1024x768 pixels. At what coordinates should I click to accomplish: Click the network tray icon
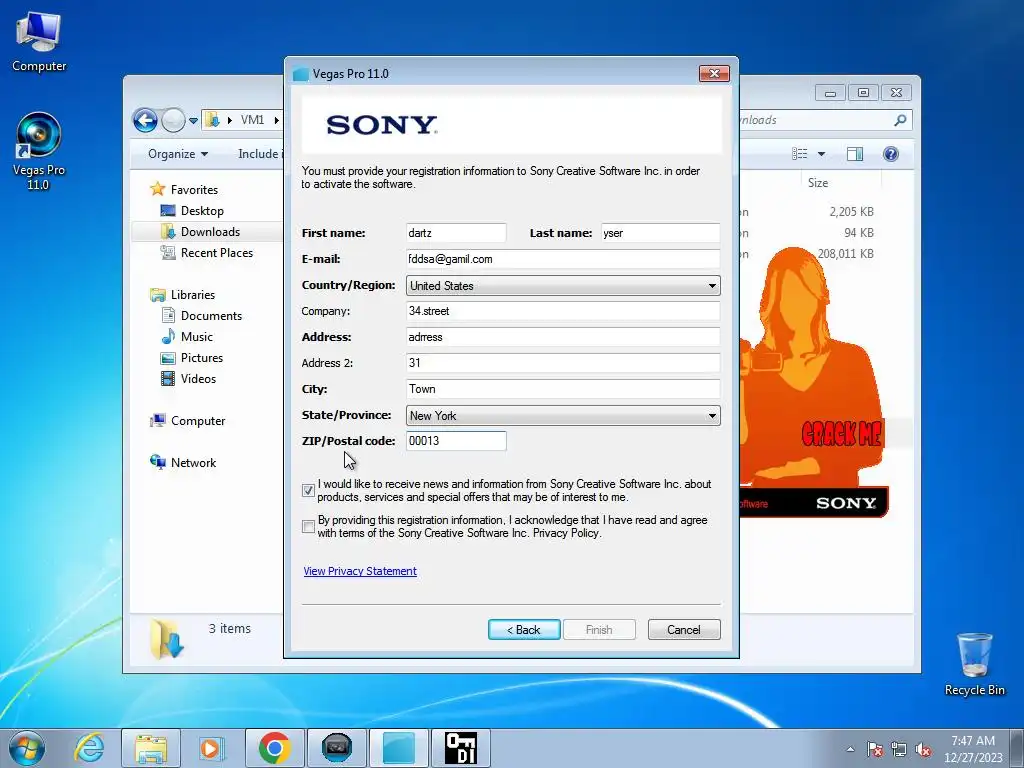click(x=899, y=749)
